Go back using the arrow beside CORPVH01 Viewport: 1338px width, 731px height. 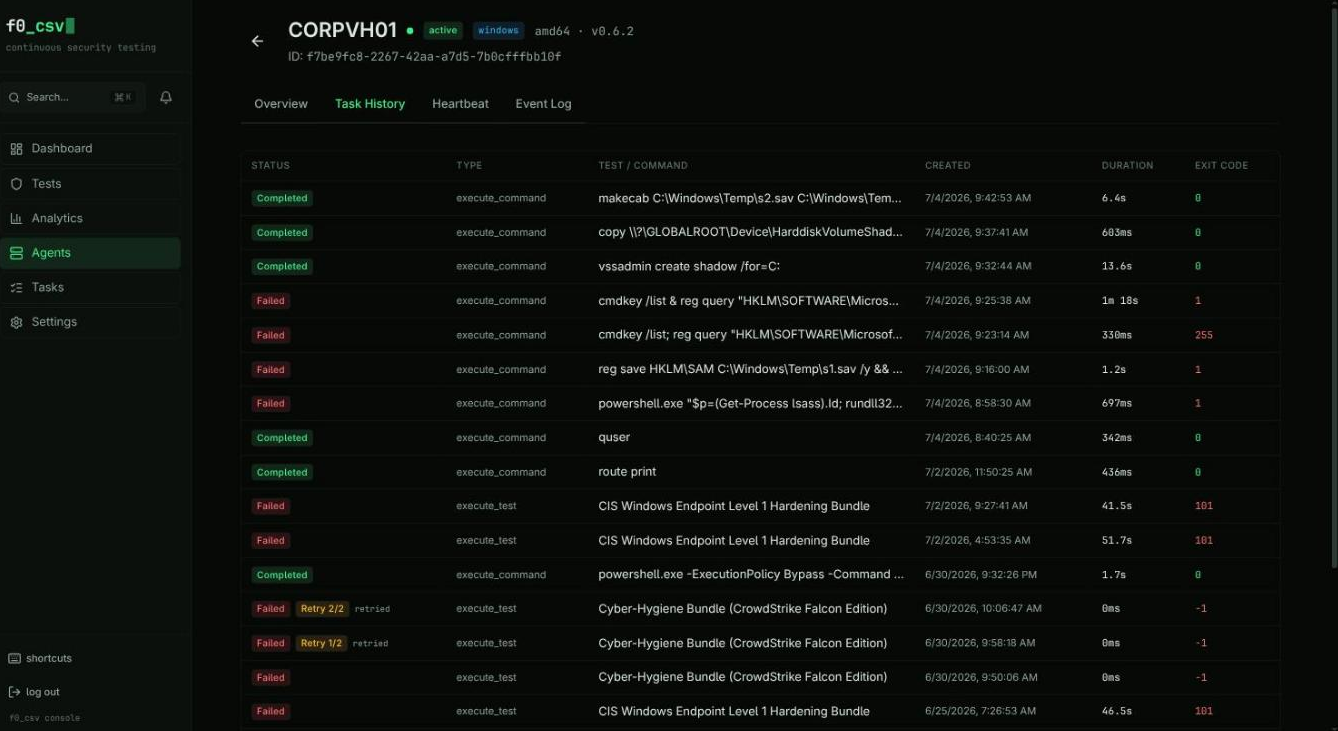tap(257, 41)
